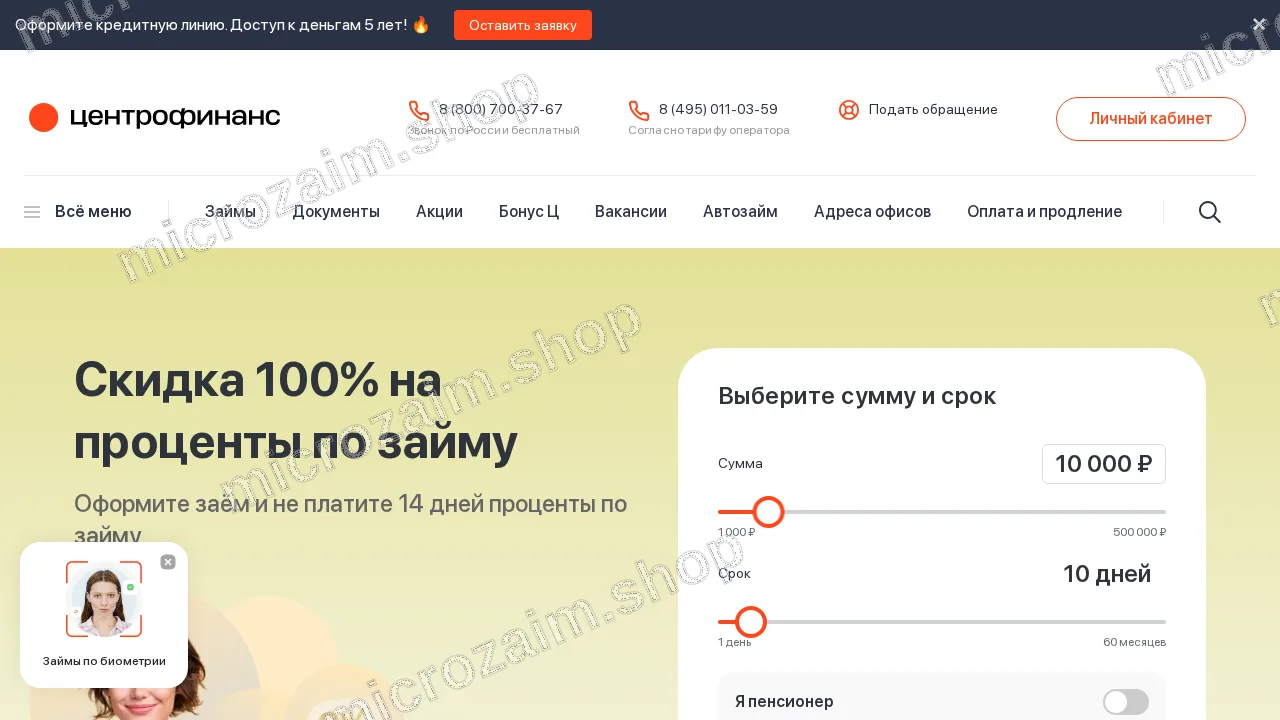Open the Подать обращение link

(x=933, y=110)
